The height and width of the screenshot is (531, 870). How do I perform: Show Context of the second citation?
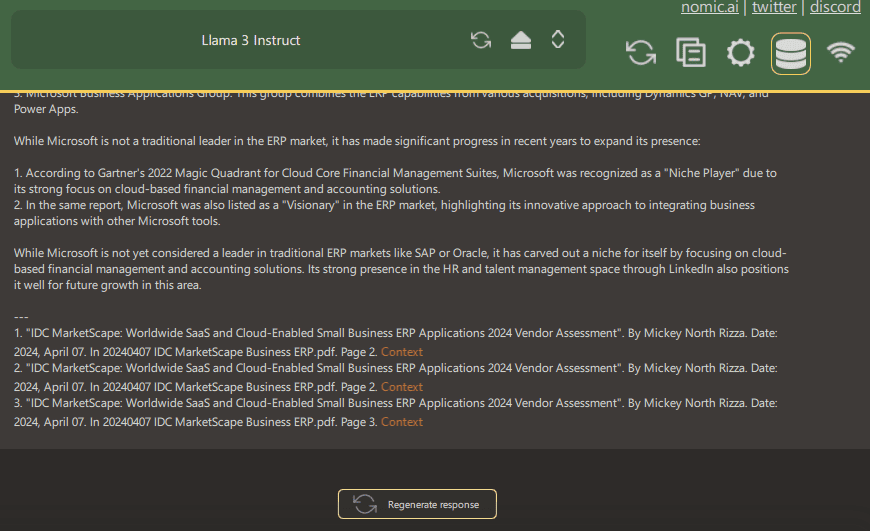pos(402,387)
